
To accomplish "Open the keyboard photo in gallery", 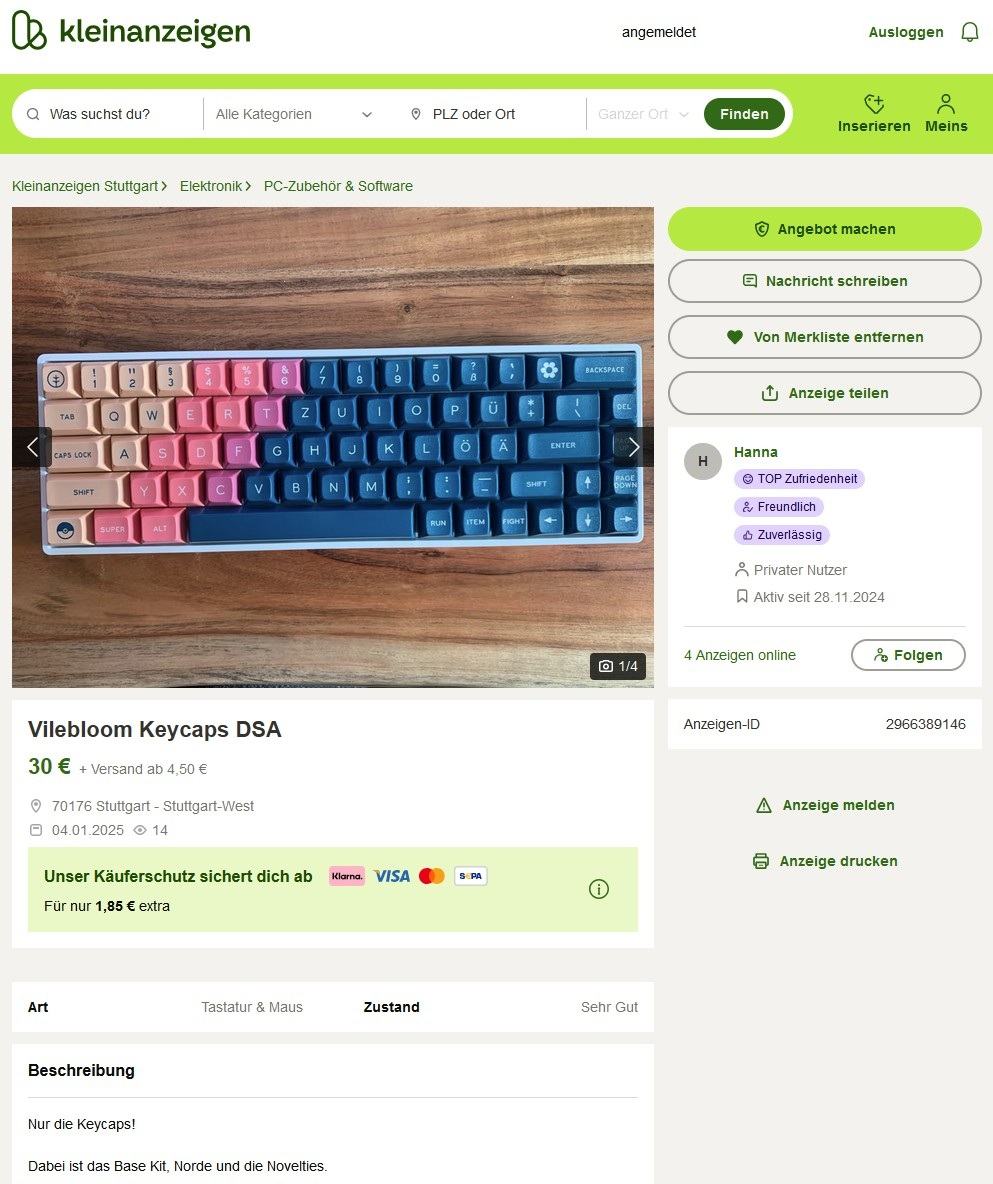I will (333, 447).
